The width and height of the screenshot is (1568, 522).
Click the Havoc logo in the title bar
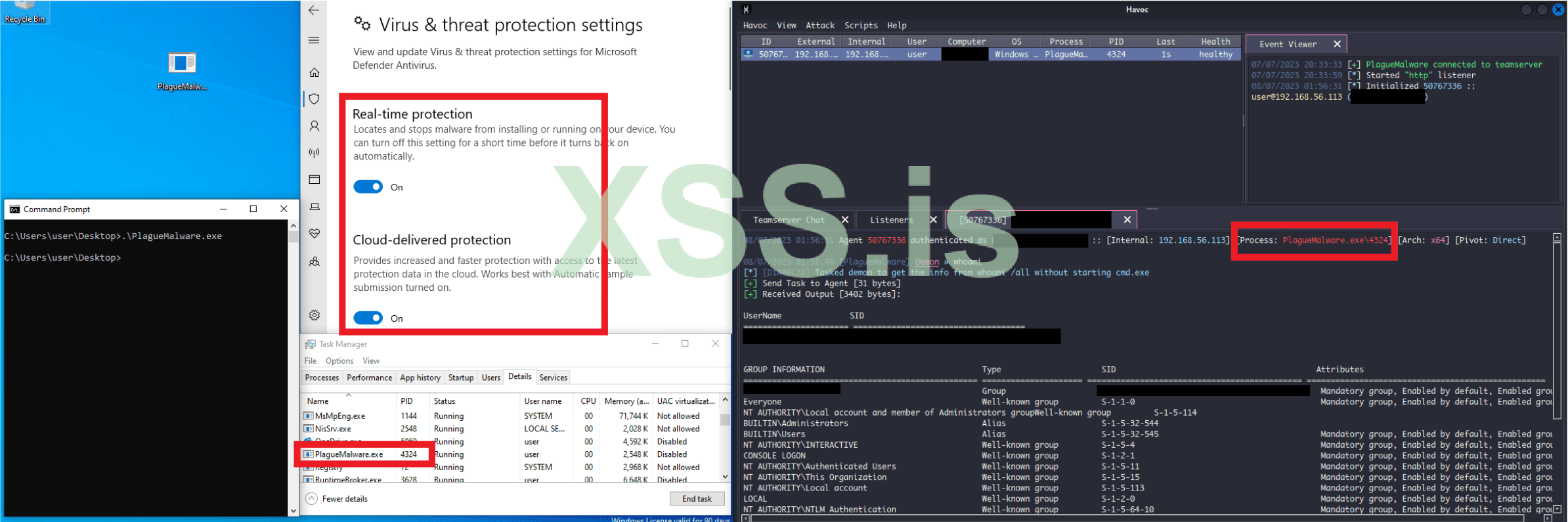pyautogui.click(x=746, y=9)
